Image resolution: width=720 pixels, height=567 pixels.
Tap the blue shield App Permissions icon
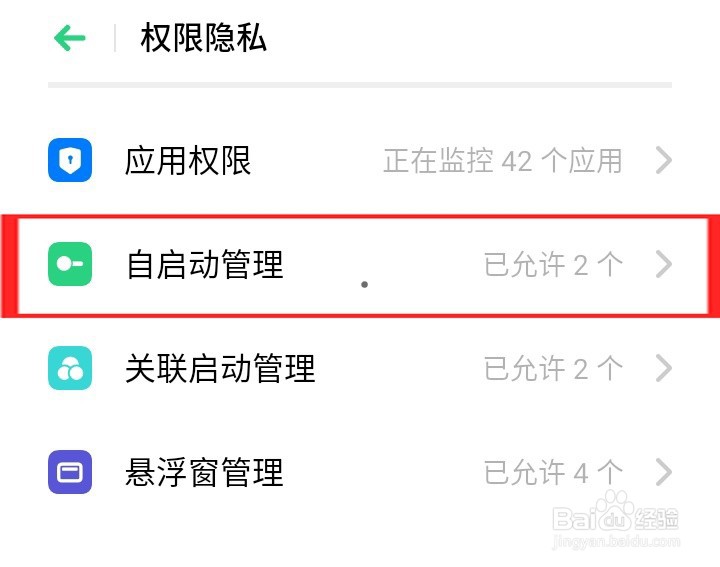coord(70,160)
